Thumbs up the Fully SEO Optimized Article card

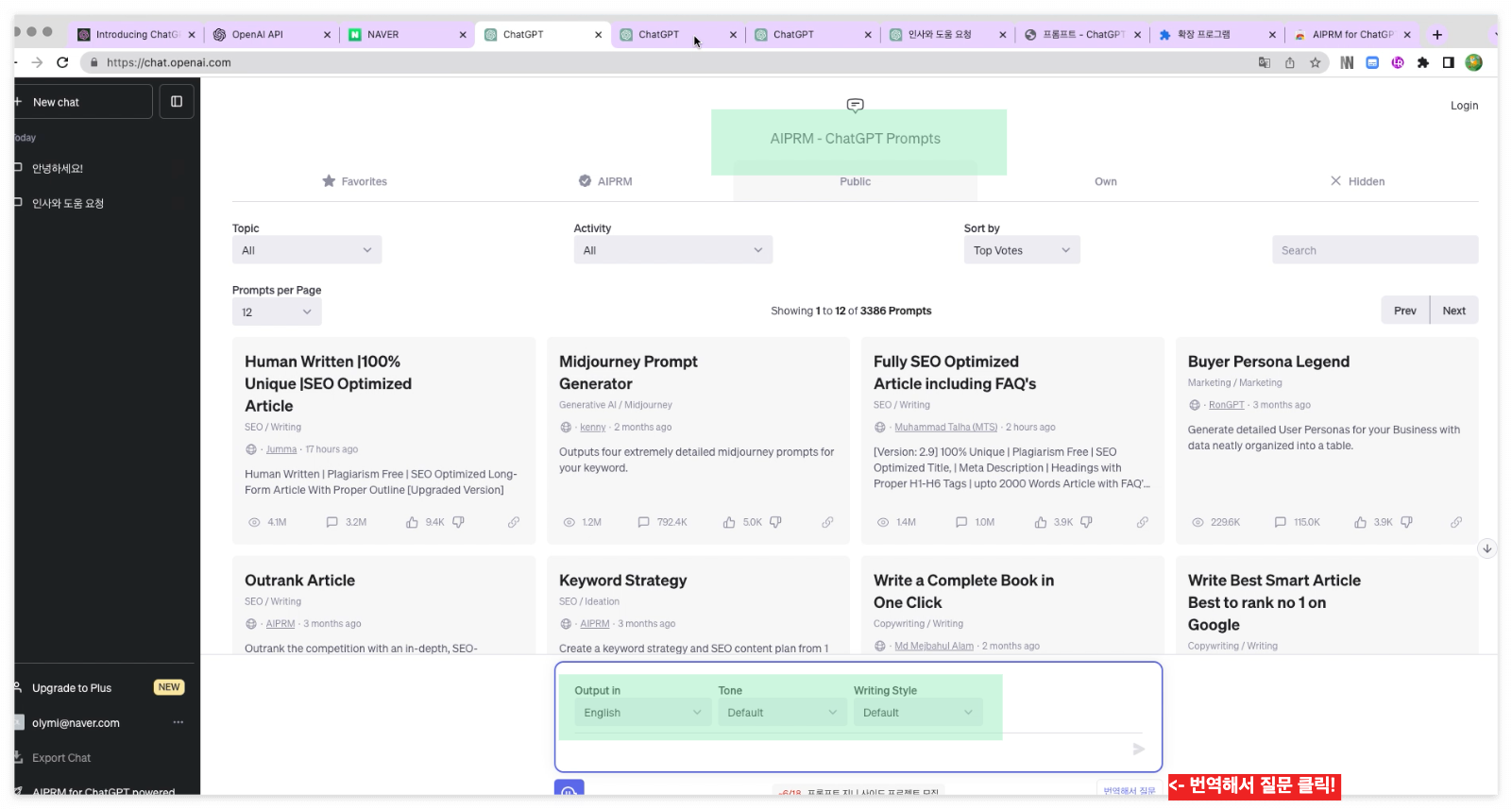click(x=1041, y=522)
